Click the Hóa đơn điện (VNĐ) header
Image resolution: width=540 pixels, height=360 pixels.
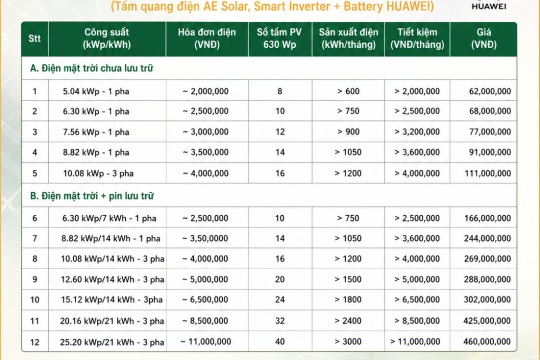pos(207,39)
